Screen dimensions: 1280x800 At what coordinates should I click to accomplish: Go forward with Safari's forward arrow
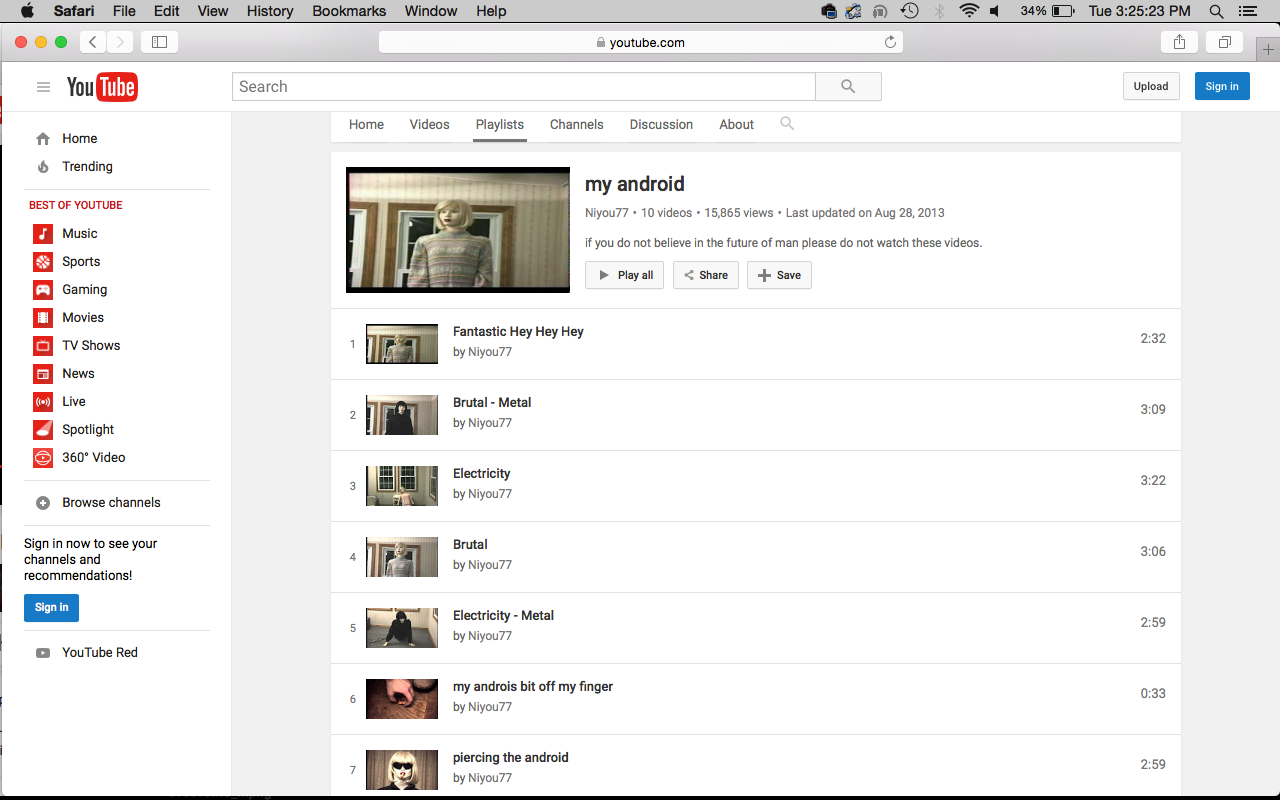tap(120, 42)
